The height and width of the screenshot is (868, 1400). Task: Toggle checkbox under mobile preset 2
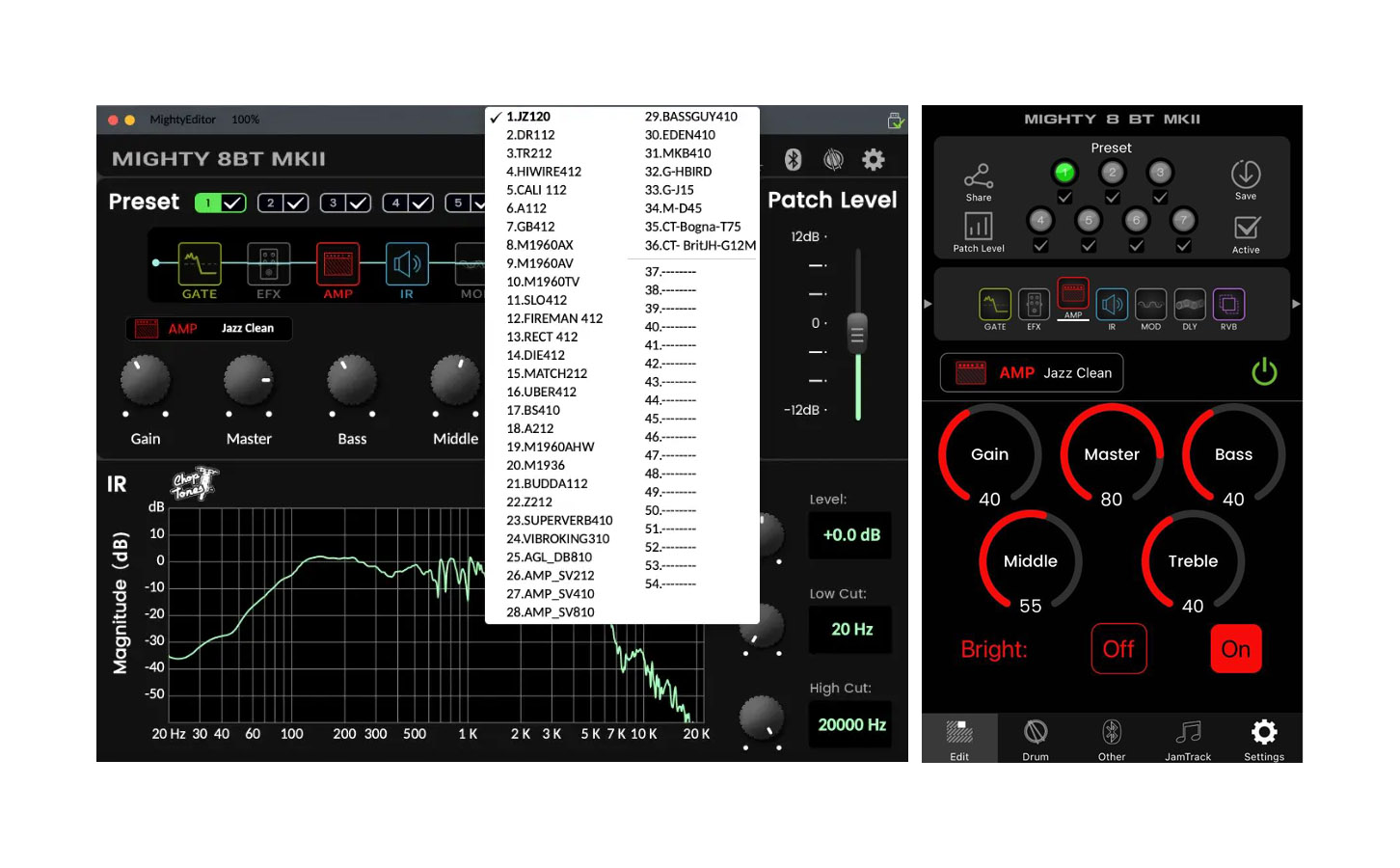pyautogui.click(x=1113, y=197)
